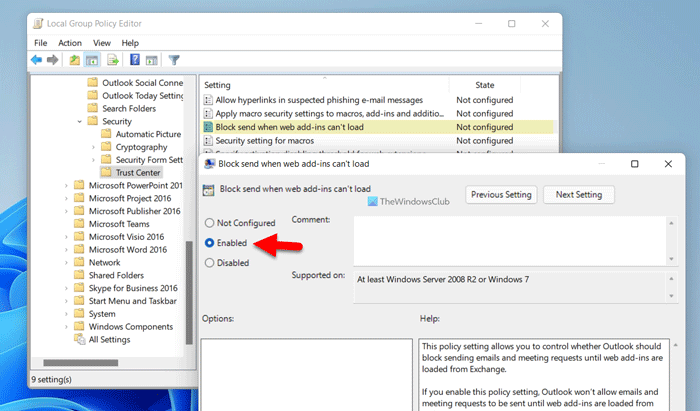Click the Up one level folder icon
The image size is (700, 411).
coord(75,60)
